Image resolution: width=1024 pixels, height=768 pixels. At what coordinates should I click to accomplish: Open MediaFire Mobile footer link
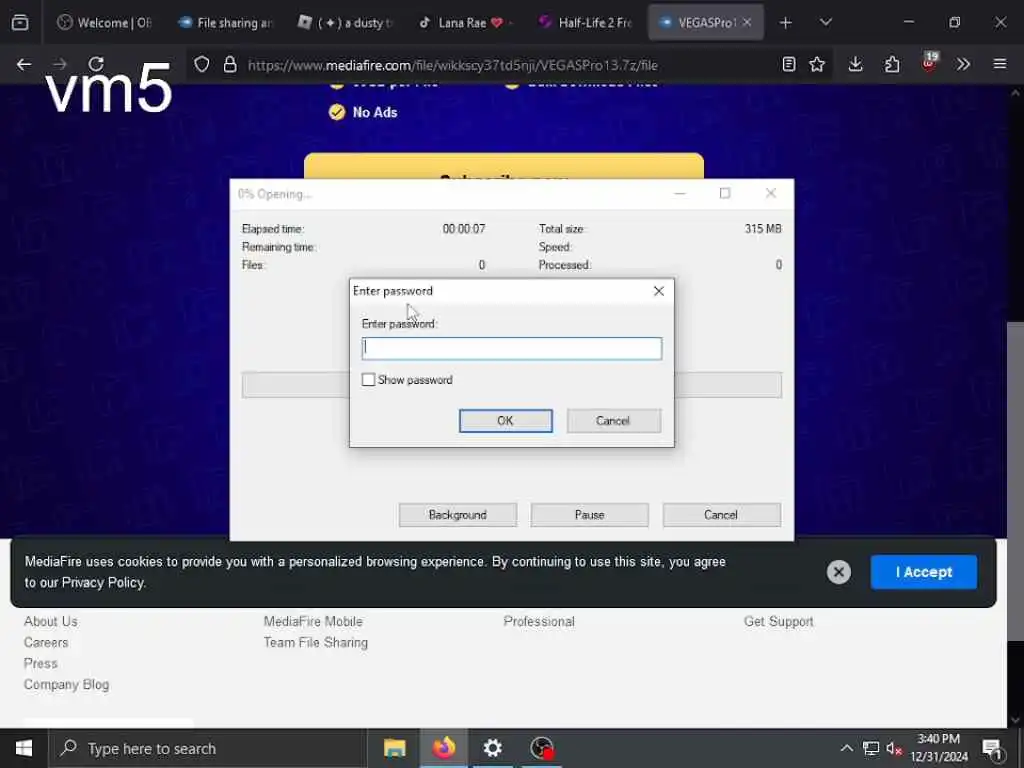coord(313,621)
